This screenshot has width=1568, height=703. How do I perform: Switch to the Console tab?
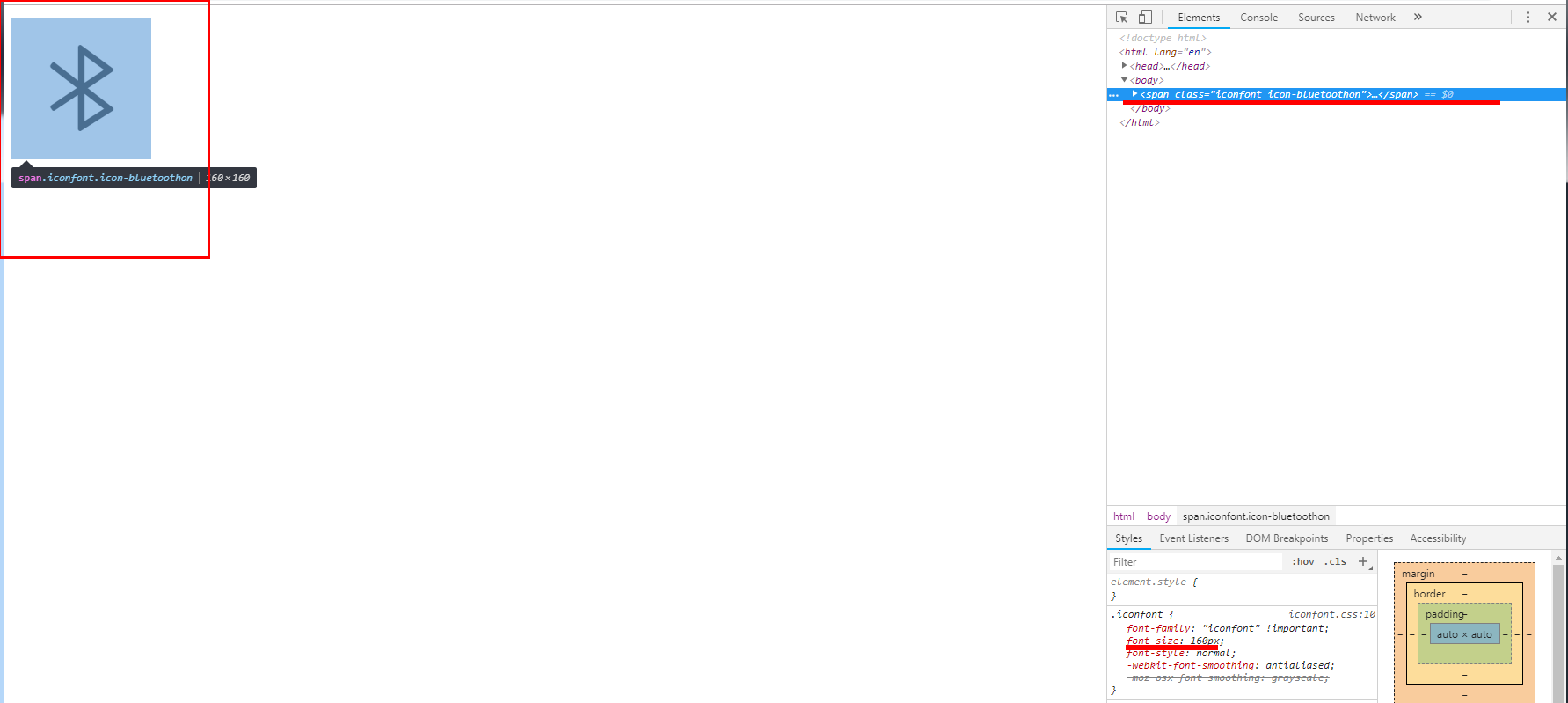click(1258, 18)
